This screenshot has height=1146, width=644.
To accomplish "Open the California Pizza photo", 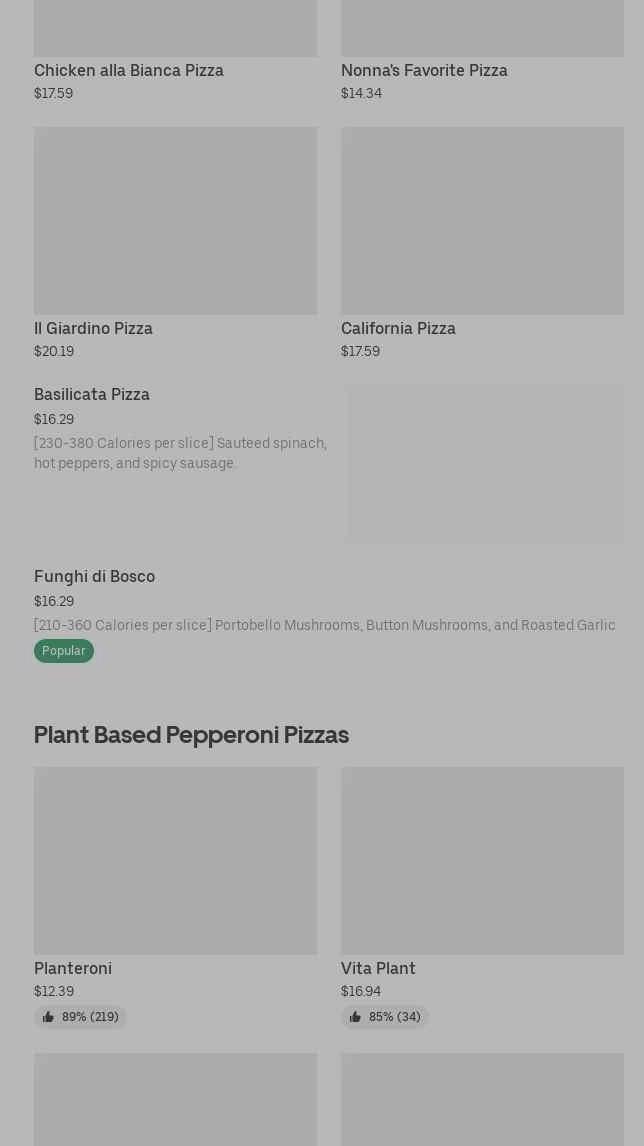I will (482, 221).
